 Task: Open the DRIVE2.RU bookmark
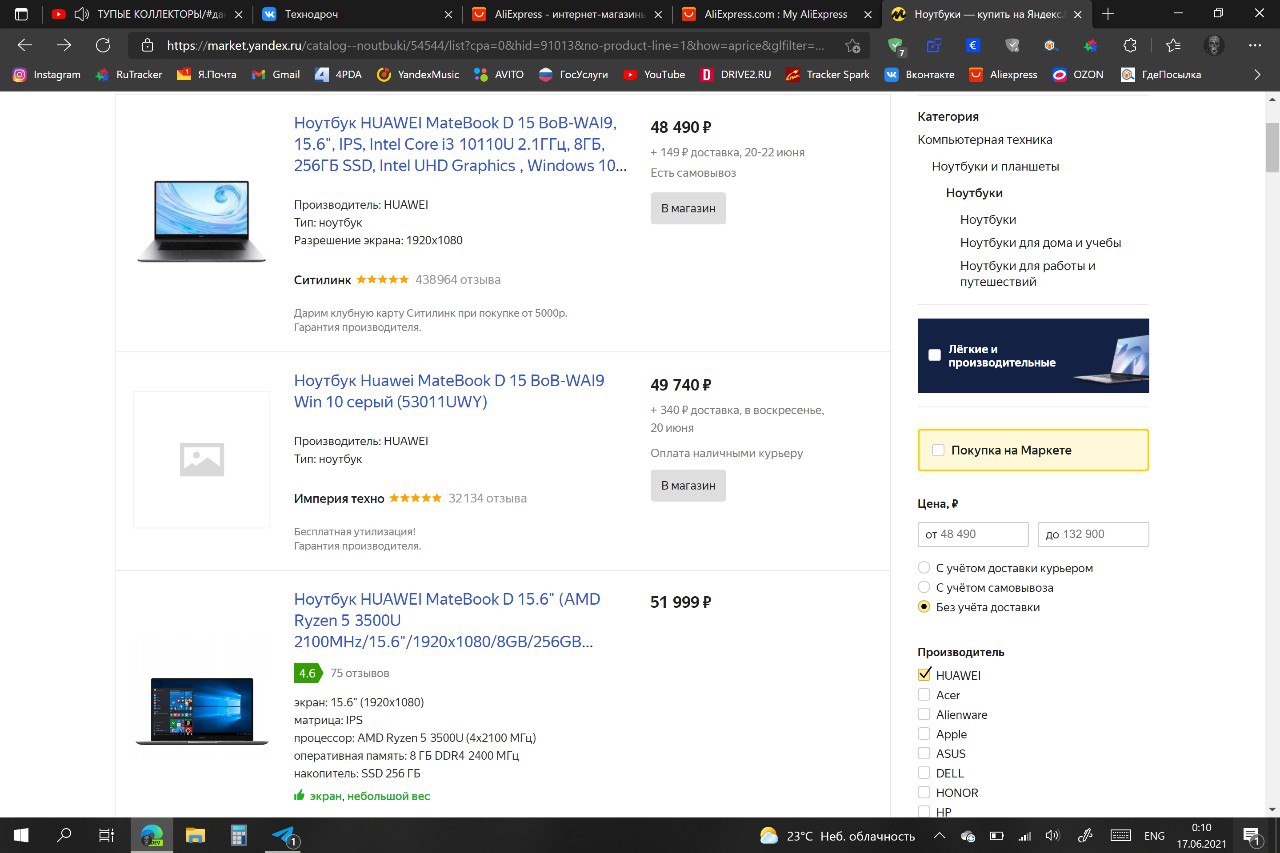tap(735, 75)
